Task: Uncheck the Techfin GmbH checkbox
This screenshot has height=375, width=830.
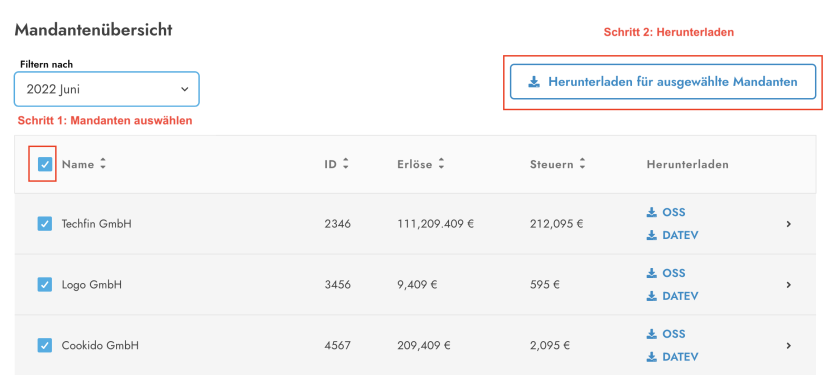Action: pos(45,224)
